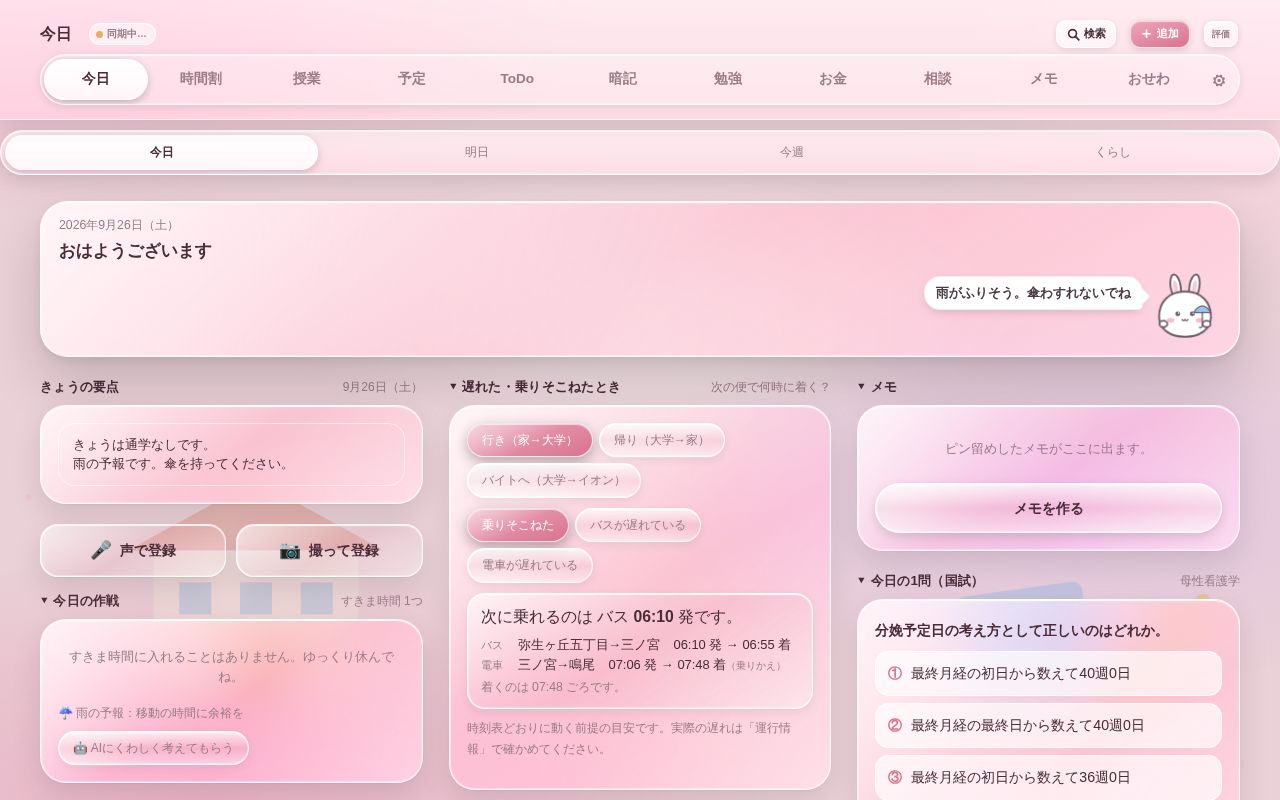The image size is (1280, 800).
Task: Choose answer ① 最終月経の初日から数えて40週0日
Action: point(1048,674)
